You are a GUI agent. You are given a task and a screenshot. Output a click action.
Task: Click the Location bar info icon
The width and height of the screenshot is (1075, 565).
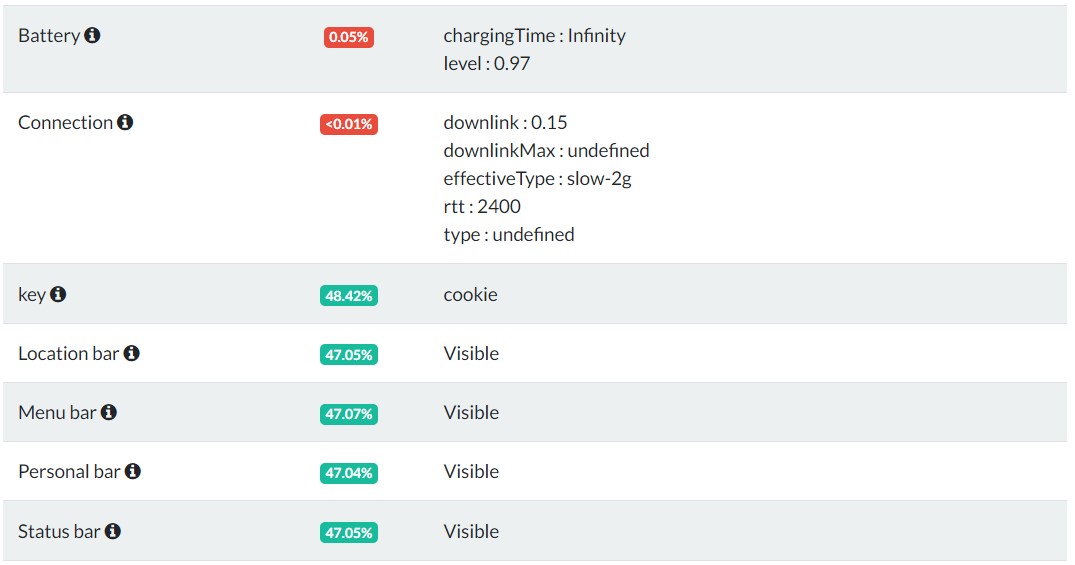coord(131,354)
